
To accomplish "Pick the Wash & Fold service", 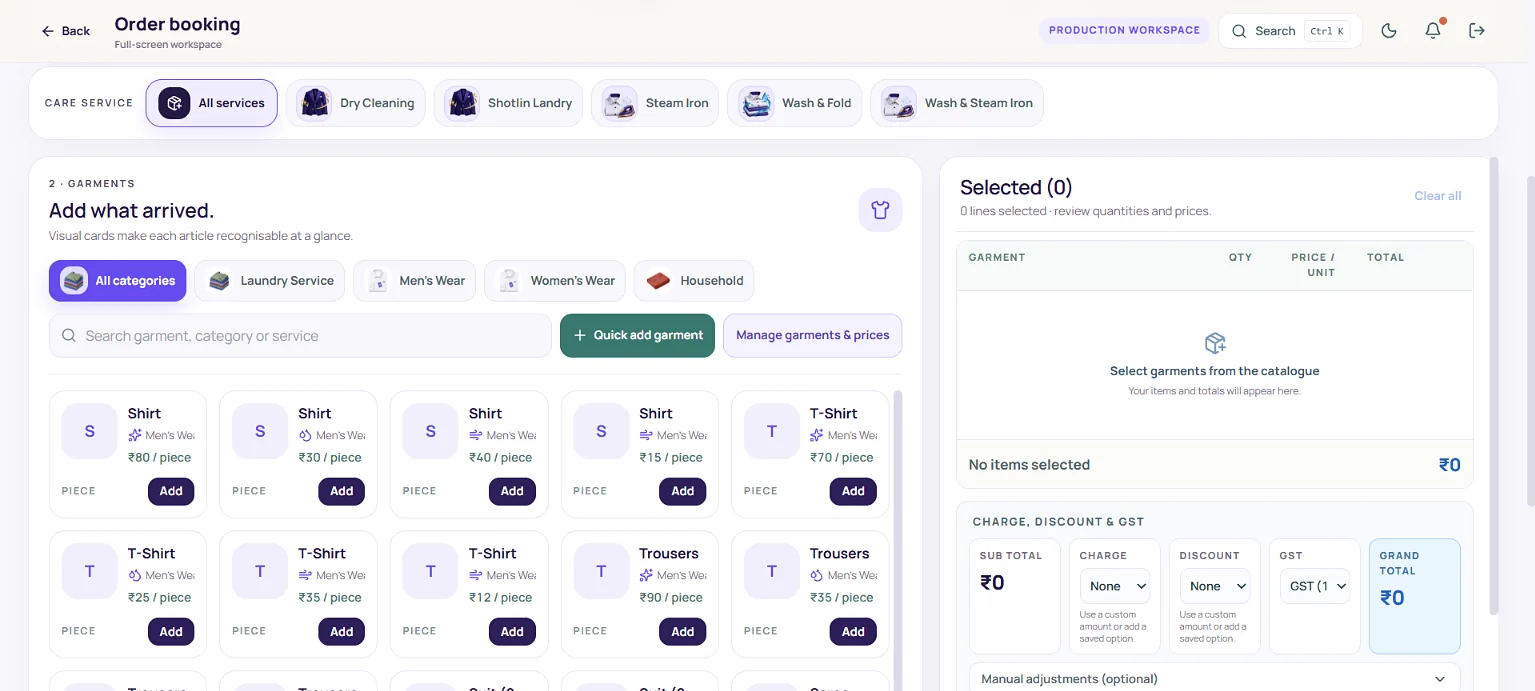I will point(795,103).
